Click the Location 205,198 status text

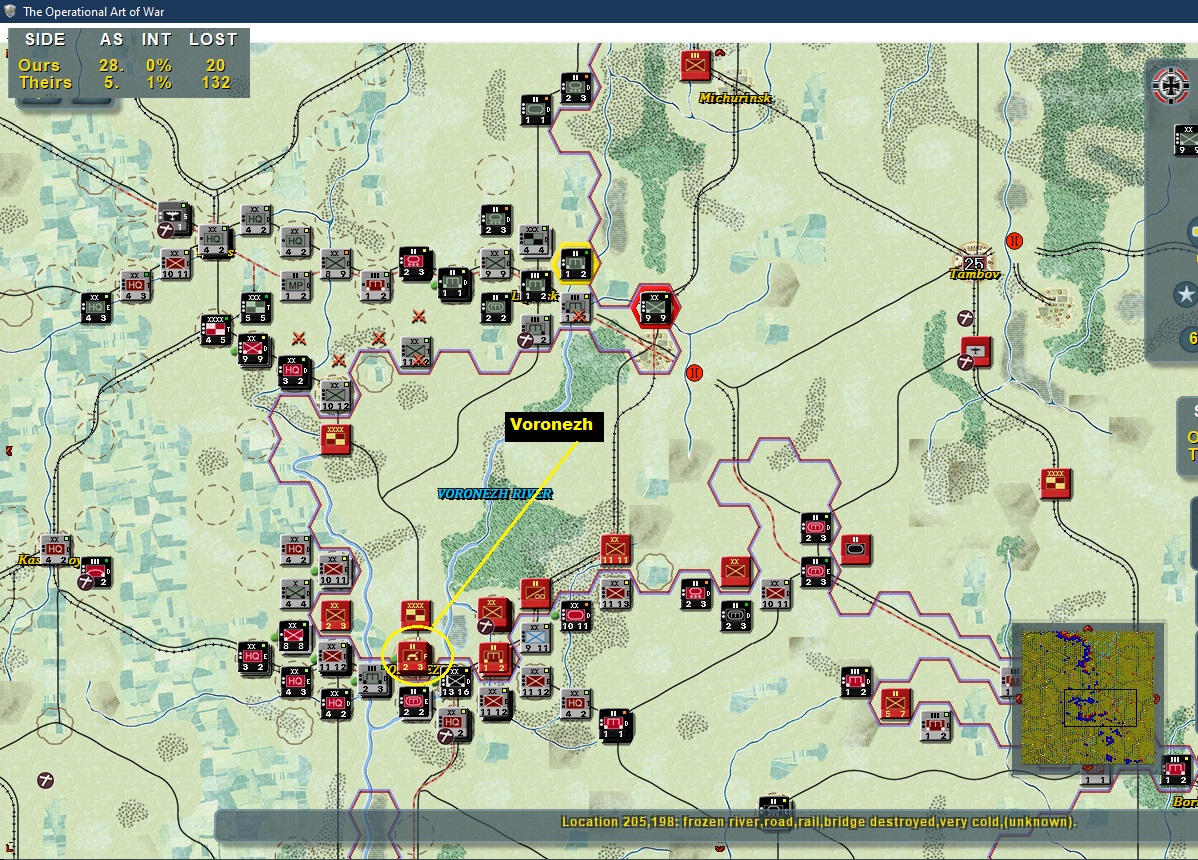point(819,822)
